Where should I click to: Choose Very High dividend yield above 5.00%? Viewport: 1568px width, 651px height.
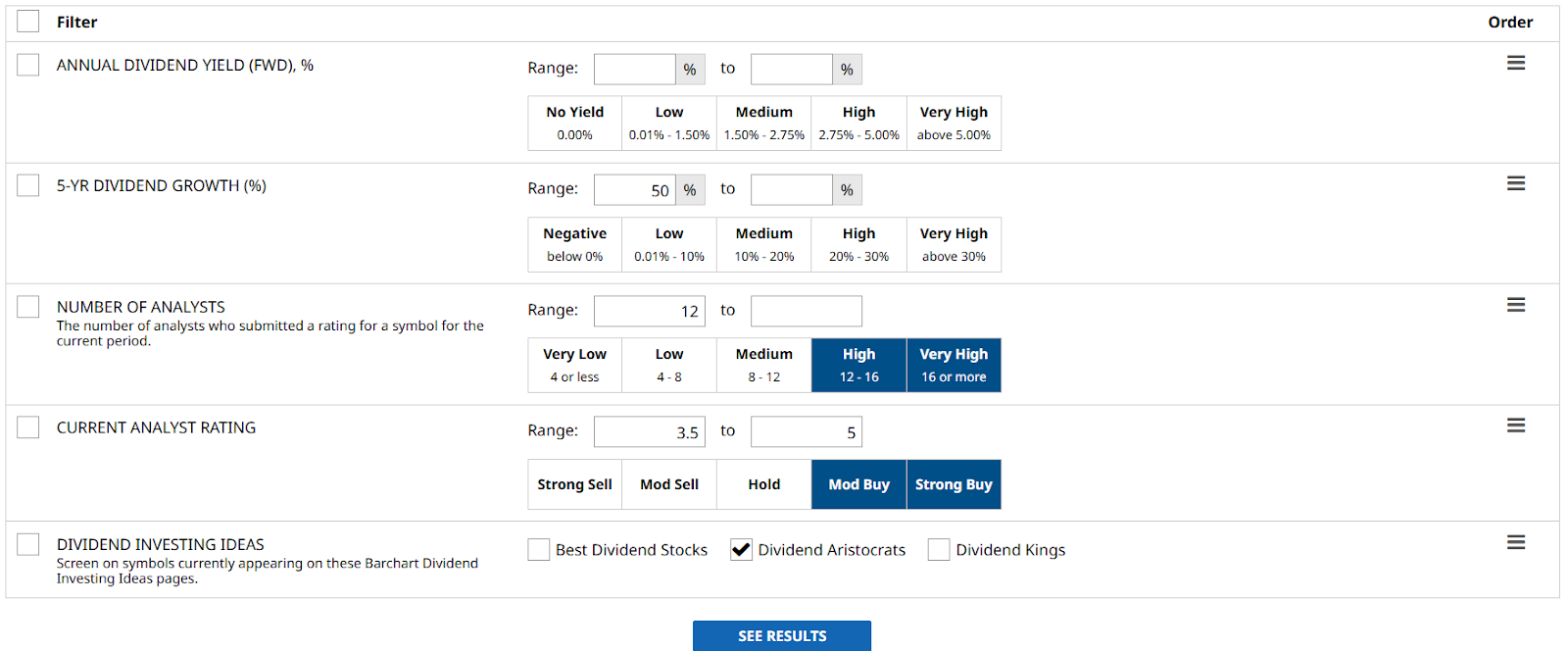954,123
